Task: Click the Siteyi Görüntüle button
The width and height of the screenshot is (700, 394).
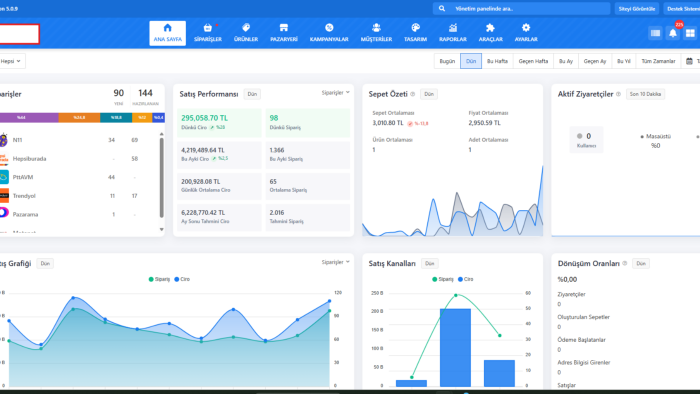Action: (x=637, y=8)
